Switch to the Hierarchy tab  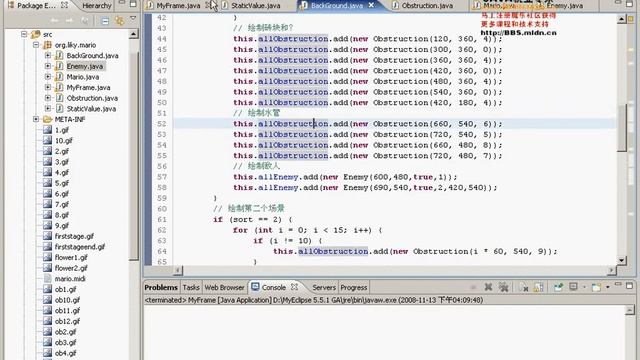(96, 6)
